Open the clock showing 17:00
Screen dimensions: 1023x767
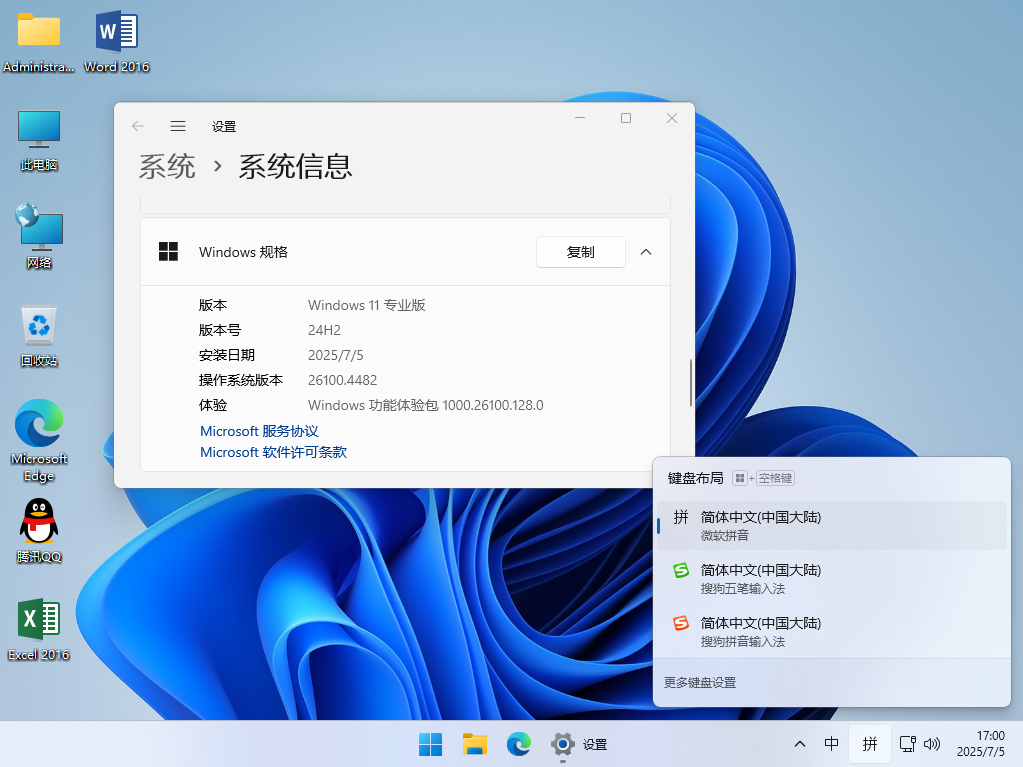coord(981,744)
